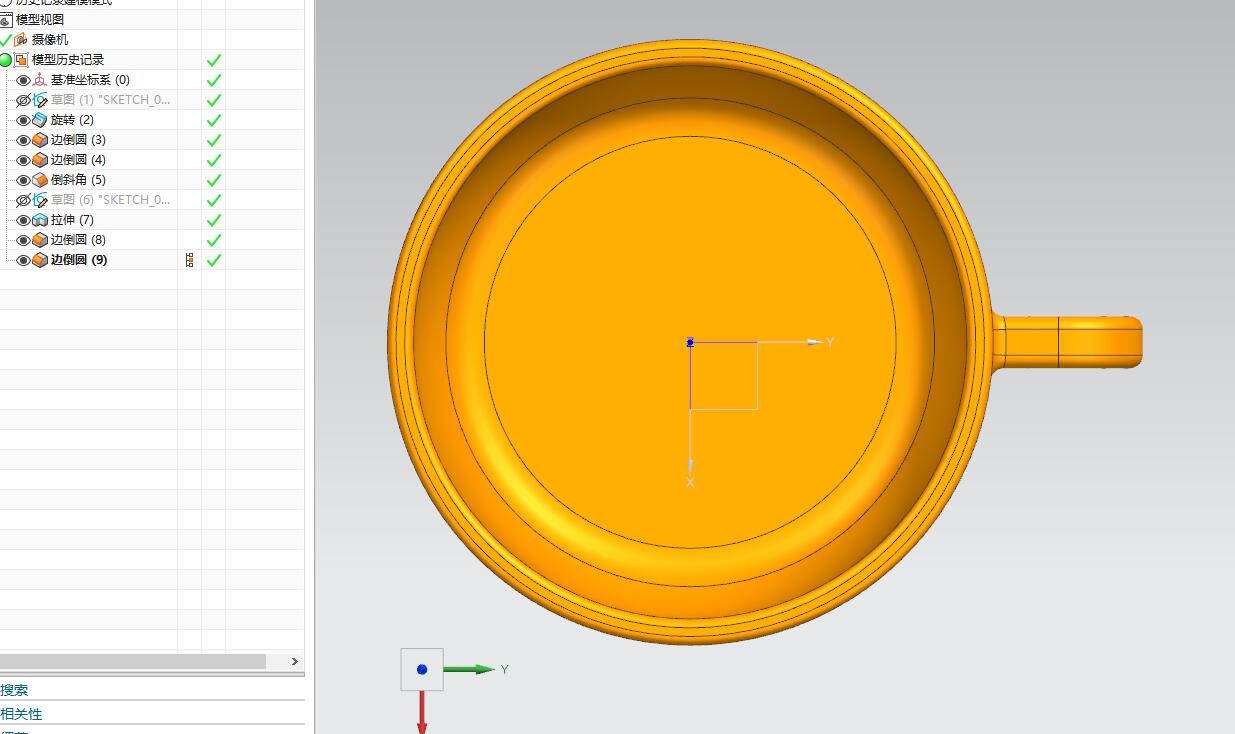The height and width of the screenshot is (734, 1235).
Task: Select the 模型历史记录 tree node
Action: (x=68, y=60)
